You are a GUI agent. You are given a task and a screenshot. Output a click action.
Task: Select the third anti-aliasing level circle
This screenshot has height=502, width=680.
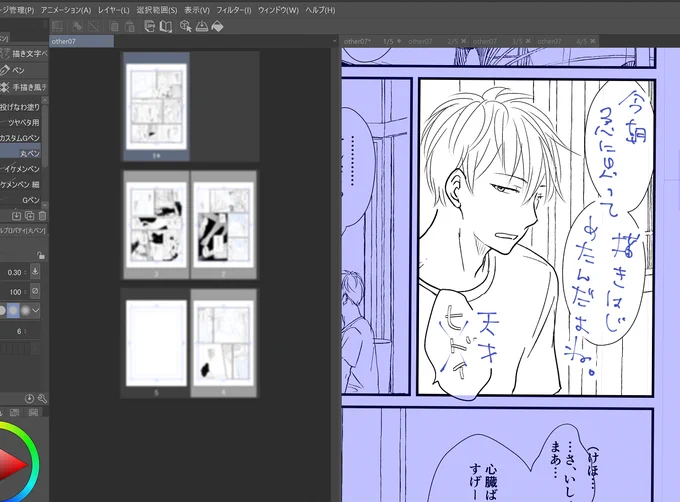pos(25,310)
